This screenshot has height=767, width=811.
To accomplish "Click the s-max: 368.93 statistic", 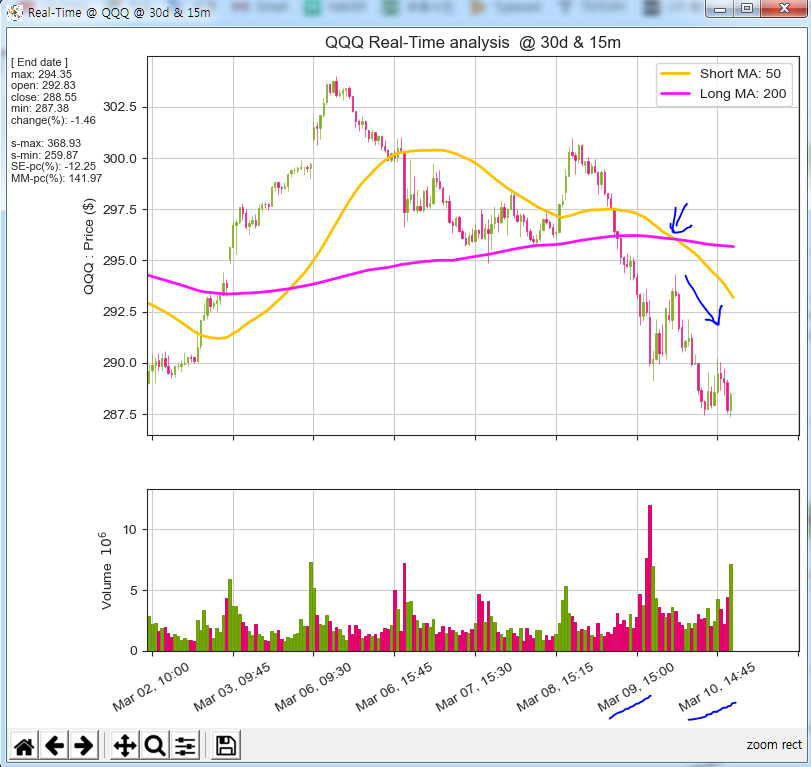I will 46,143.
